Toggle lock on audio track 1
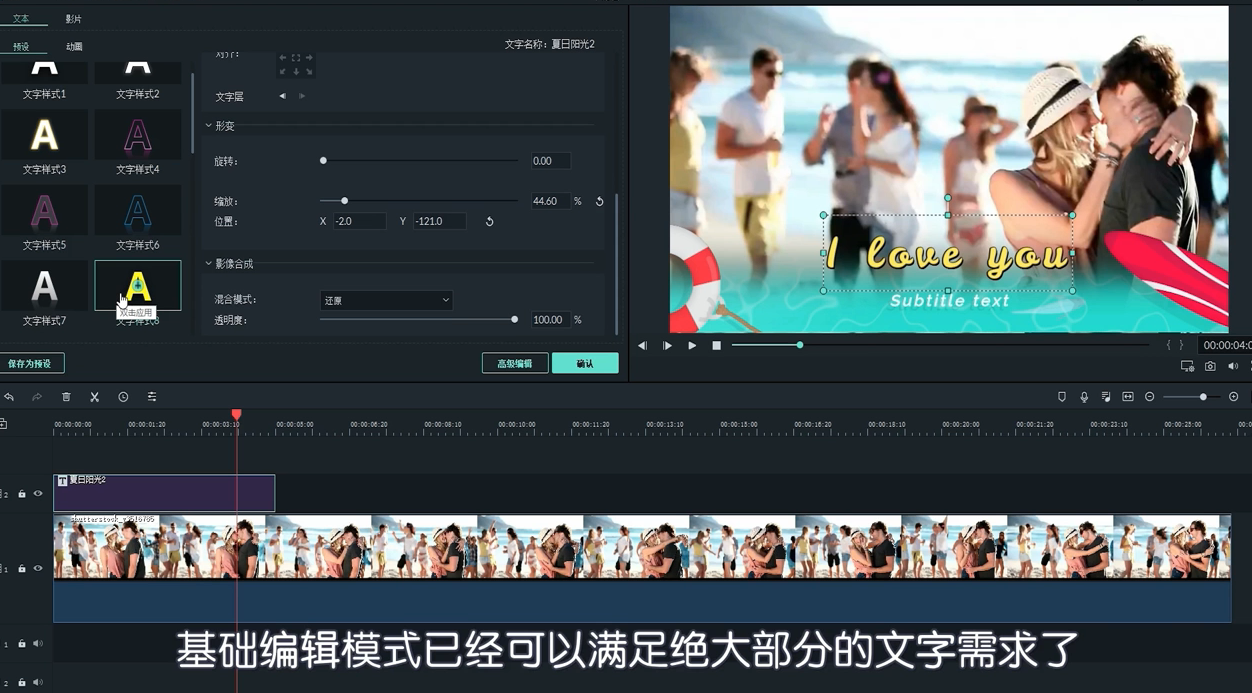The image size is (1252, 693). pyautogui.click(x=22, y=644)
